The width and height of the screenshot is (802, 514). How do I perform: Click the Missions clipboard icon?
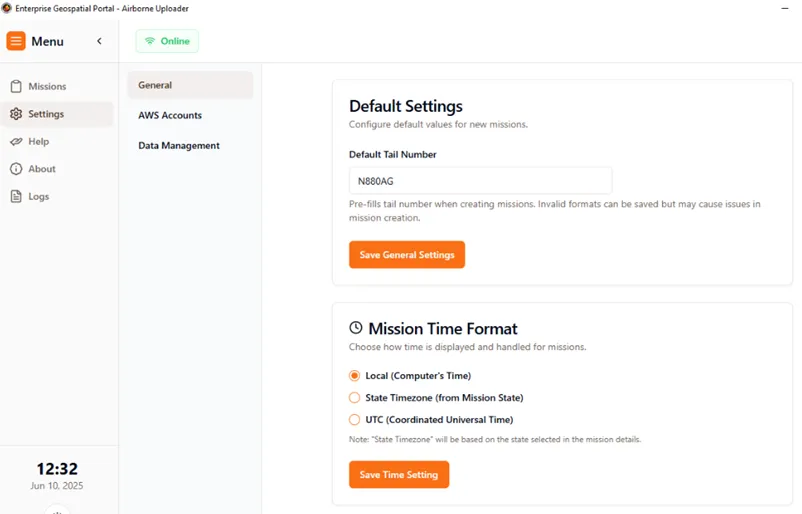[x=16, y=87]
